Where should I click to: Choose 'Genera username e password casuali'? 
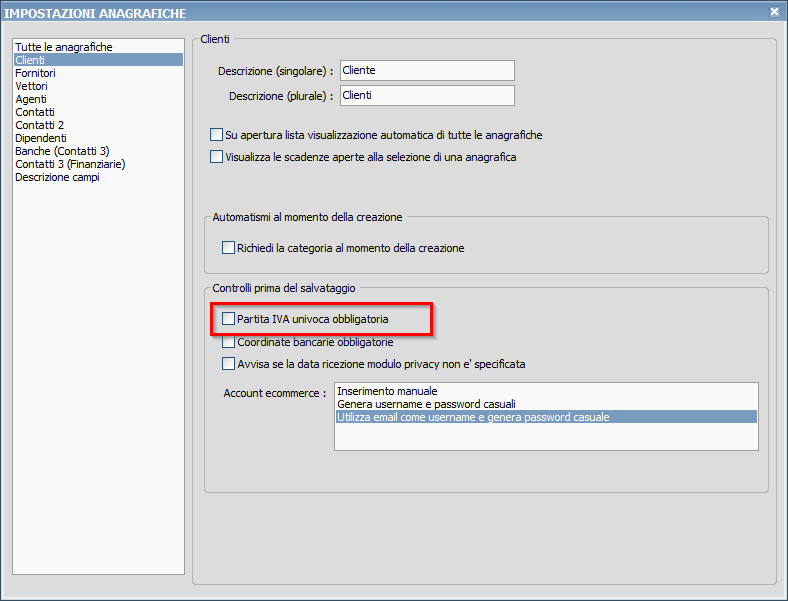426,403
